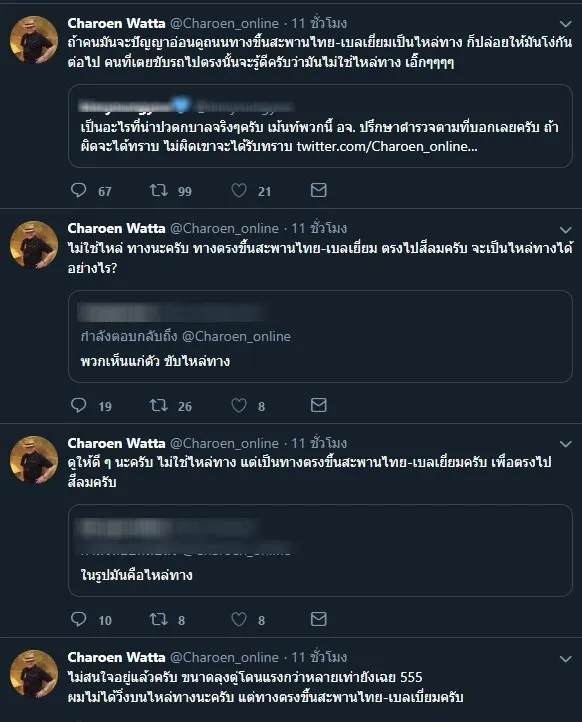582x722 pixels.
Task: Like the third tweet's heart icon
Action: coord(239,619)
